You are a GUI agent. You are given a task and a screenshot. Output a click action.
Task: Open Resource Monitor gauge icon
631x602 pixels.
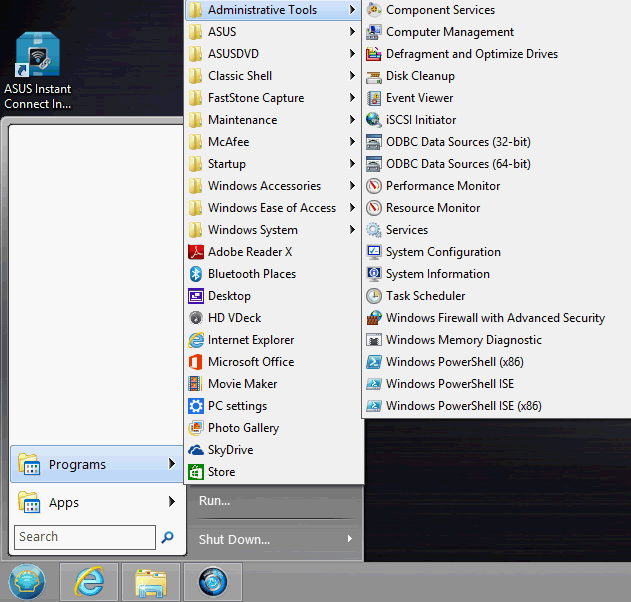tap(374, 208)
